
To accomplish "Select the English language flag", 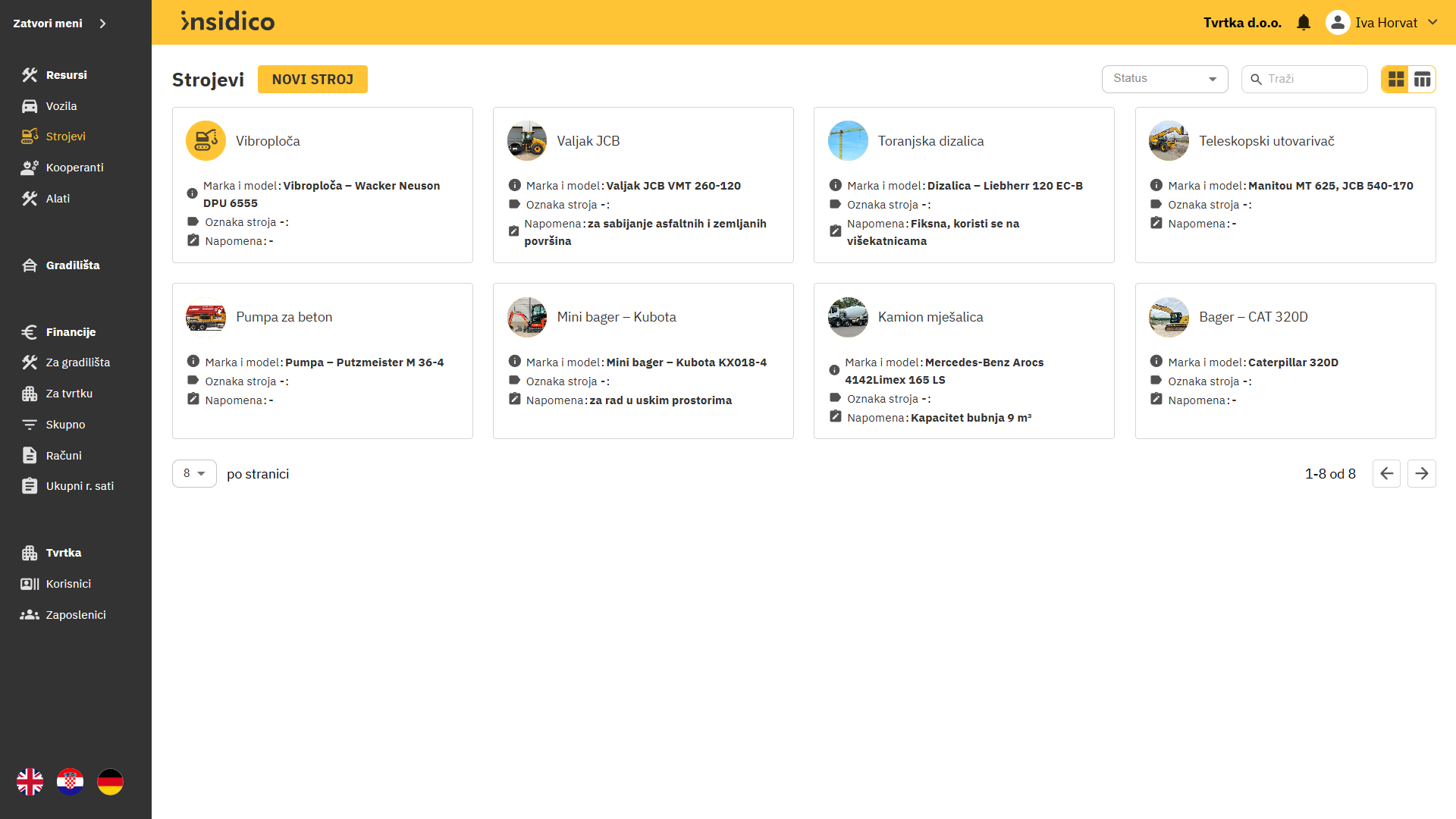I will pyautogui.click(x=30, y=782).
